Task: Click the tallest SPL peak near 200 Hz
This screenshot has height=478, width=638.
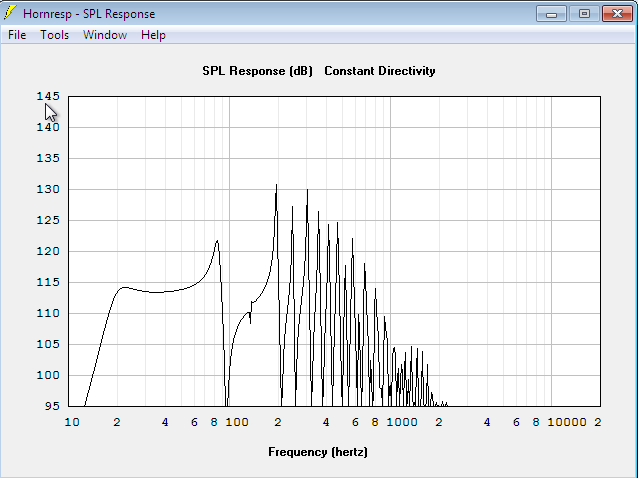Action: [x=277, y=186]
